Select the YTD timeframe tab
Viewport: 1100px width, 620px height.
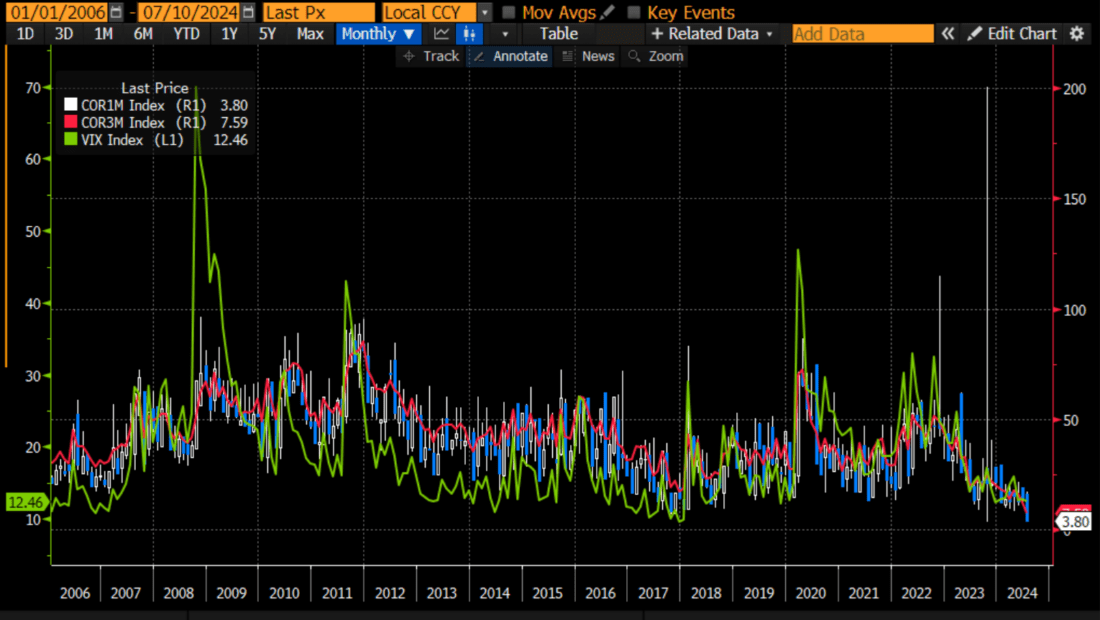tap(186, 33)
